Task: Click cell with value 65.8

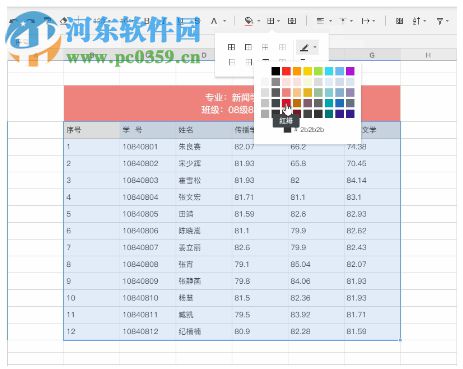Action: coord(316,163)
